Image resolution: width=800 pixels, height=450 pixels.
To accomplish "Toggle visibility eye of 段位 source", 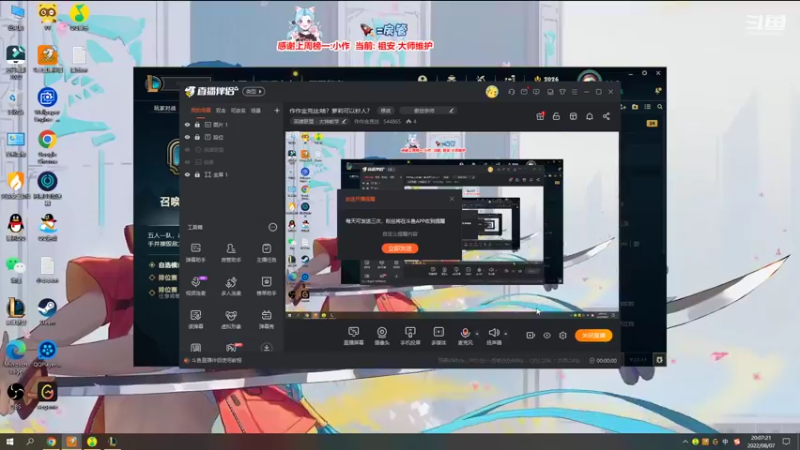I will click(x=187, y=137).
